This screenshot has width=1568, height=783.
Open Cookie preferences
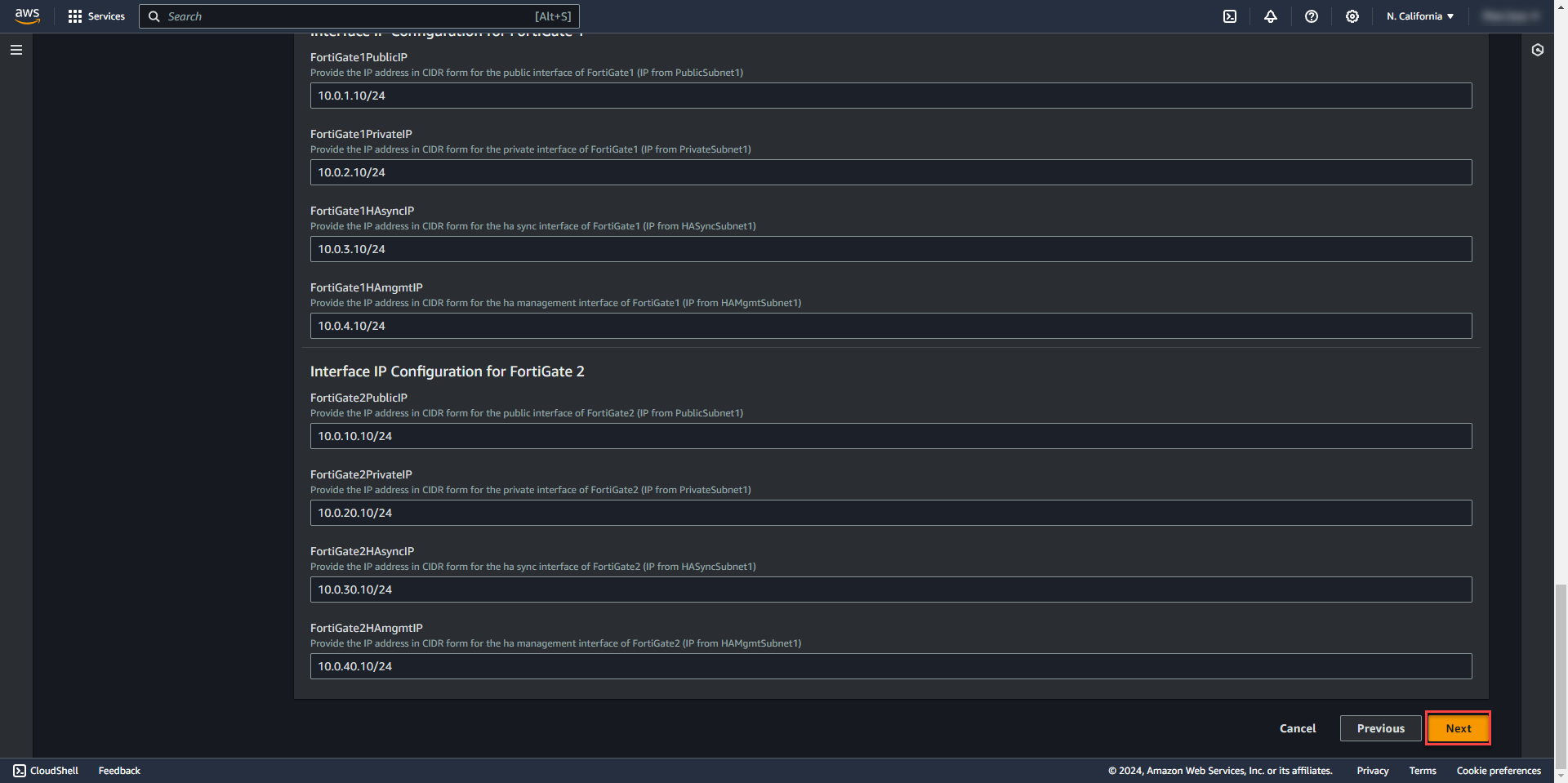(1499, 771)
